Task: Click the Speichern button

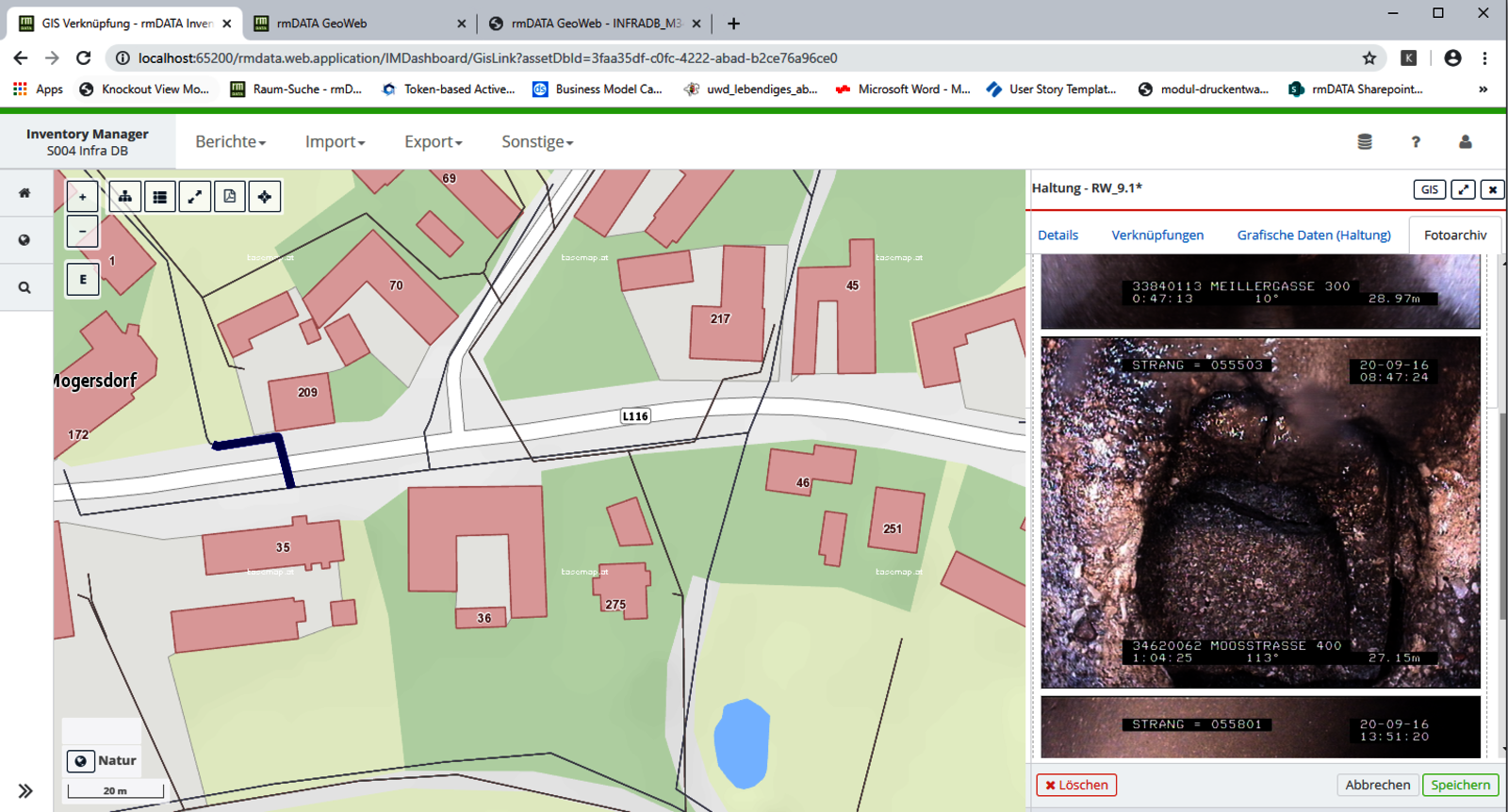Action: coord(1460,785)
